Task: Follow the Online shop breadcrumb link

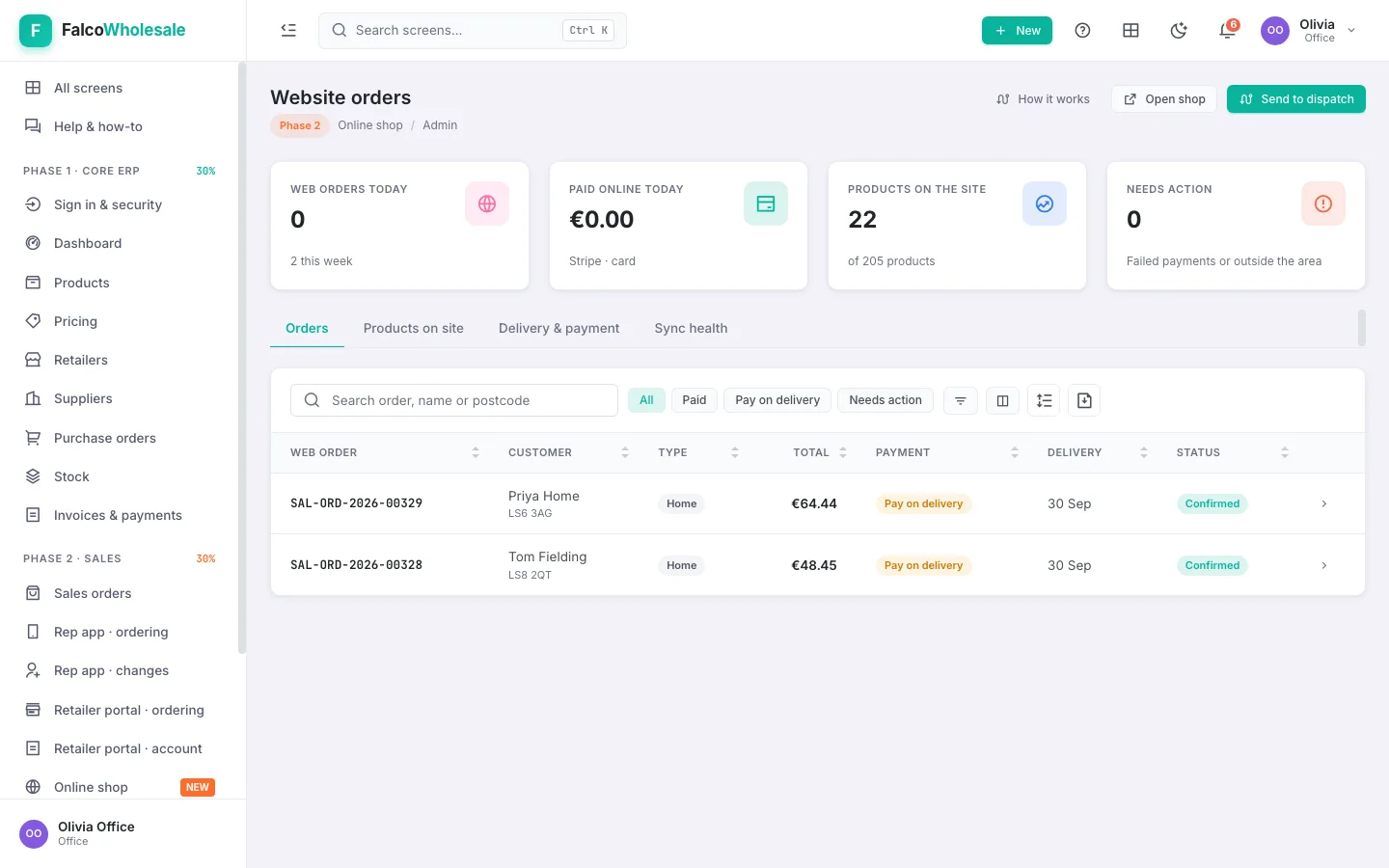Action: point(370,125)
